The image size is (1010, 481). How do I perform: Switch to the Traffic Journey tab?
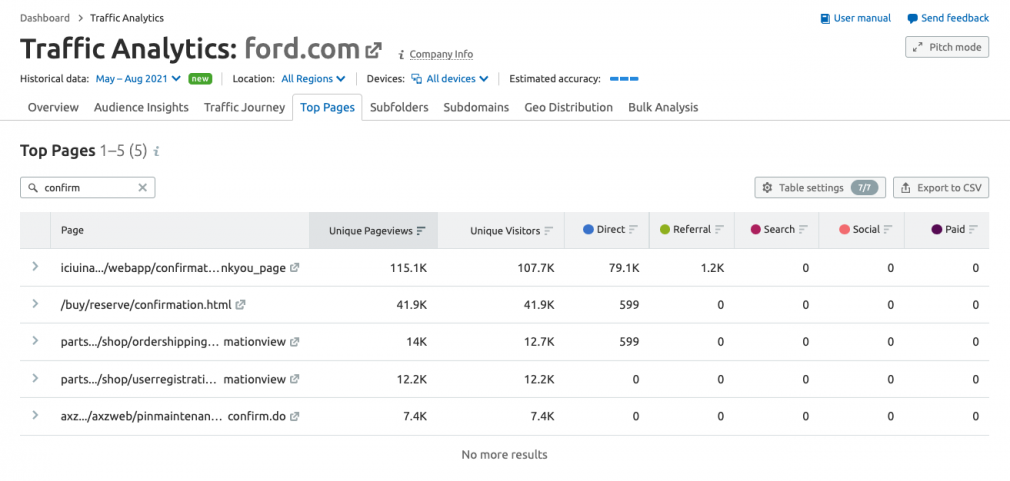(244, 108)
